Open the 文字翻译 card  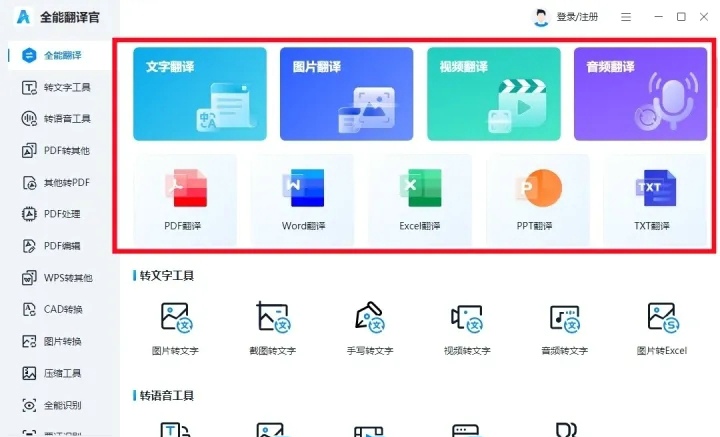pyautogui.click(x=200, y=94)
